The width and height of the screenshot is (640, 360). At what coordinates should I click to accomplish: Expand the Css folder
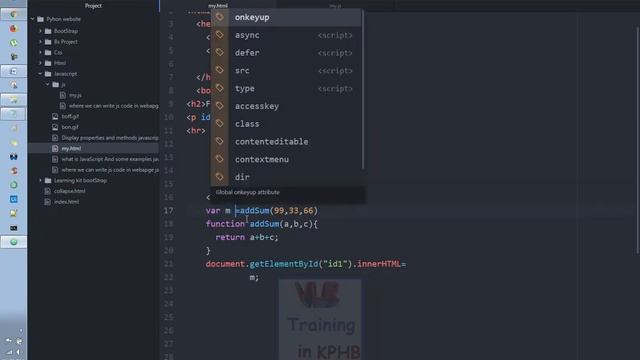(x=40, y=52)
